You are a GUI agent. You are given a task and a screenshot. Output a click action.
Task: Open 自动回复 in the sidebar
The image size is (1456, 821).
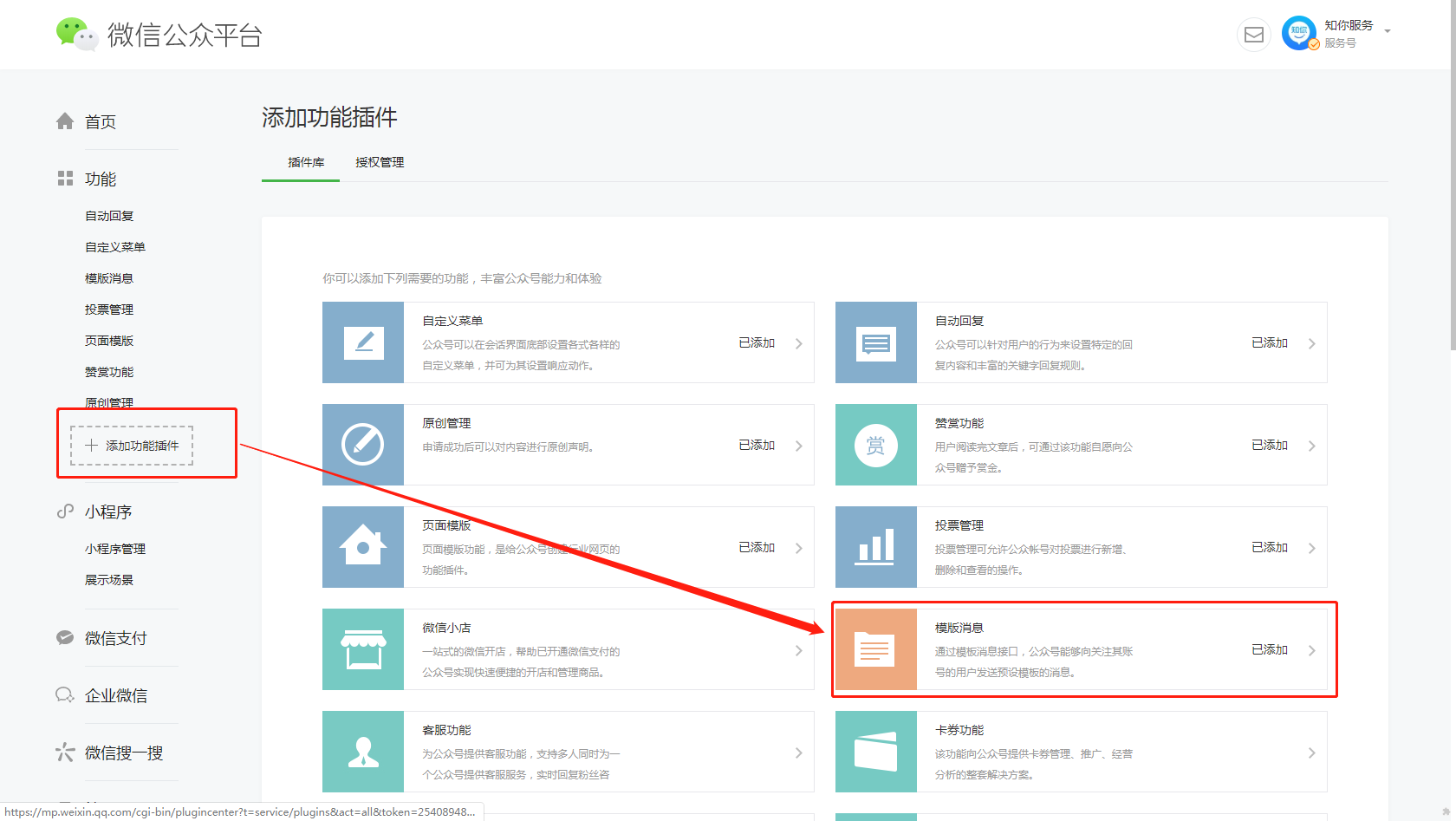point(109,216)
